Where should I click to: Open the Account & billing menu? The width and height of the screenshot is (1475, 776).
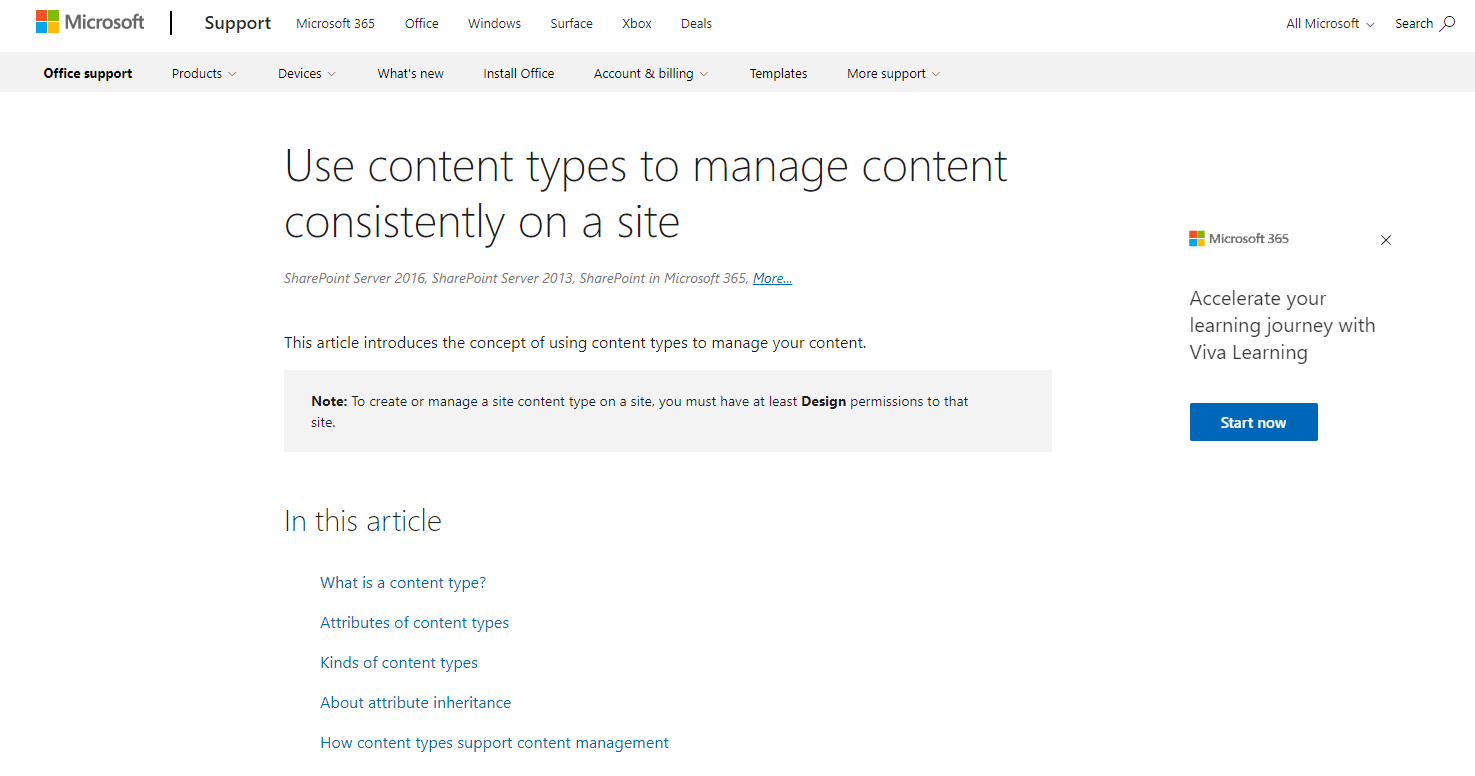click(x=650, y=72)
